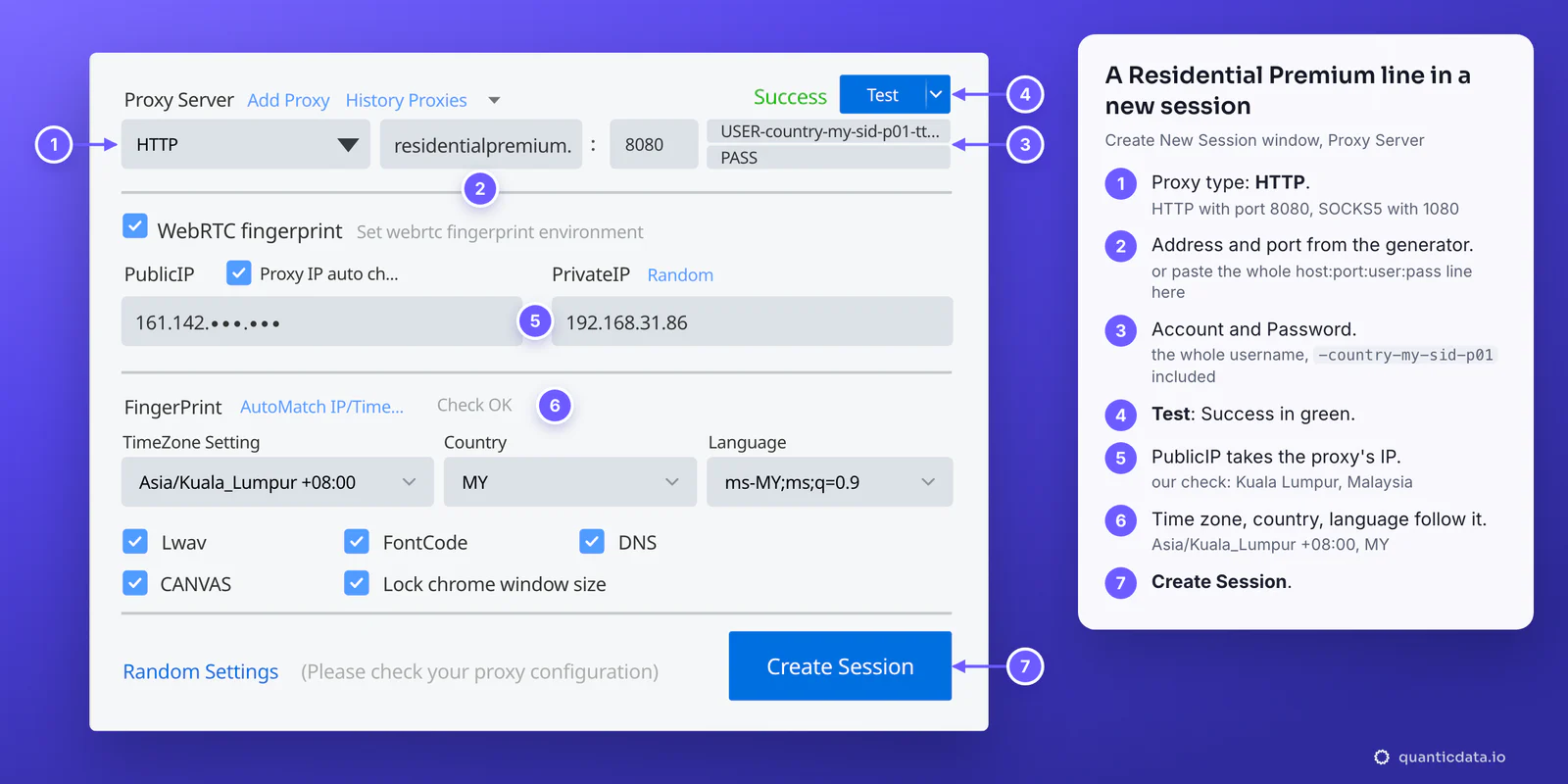Screen dimensions: 1568x784
Task: Click the green Success status text
Action: (x=790, y=97)
